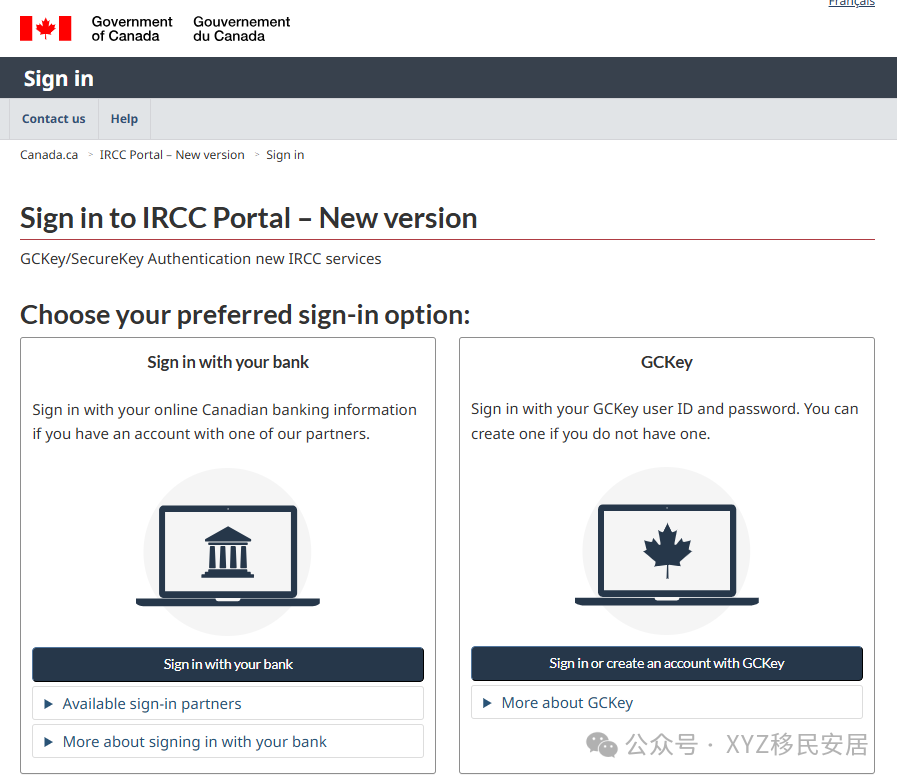The image size is (897, 780).
Task: Click Sign in with your bank button
Action: [228, 664]
